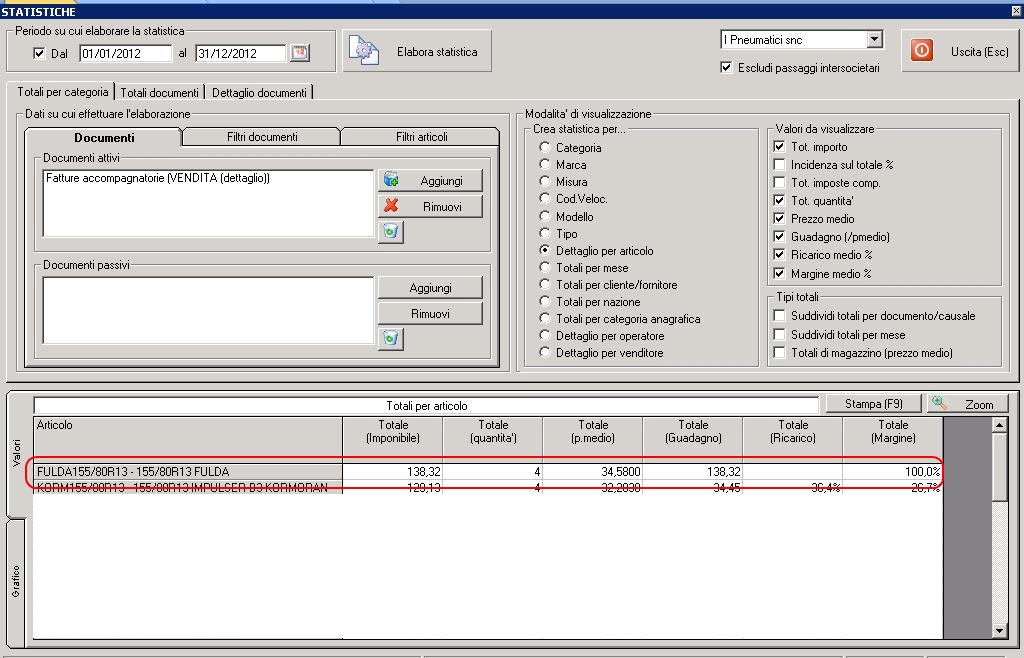The width and height of the screenshot is (1024, 658).
Task: Toggle the Dal date checkbox
Action: [39, 54]
